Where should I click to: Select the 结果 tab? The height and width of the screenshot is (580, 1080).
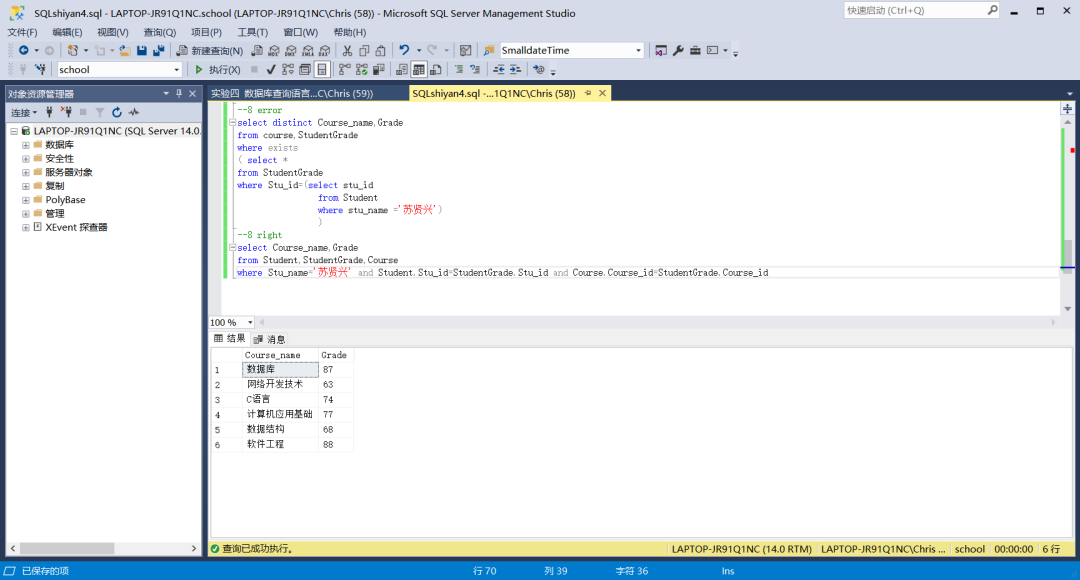229,338
